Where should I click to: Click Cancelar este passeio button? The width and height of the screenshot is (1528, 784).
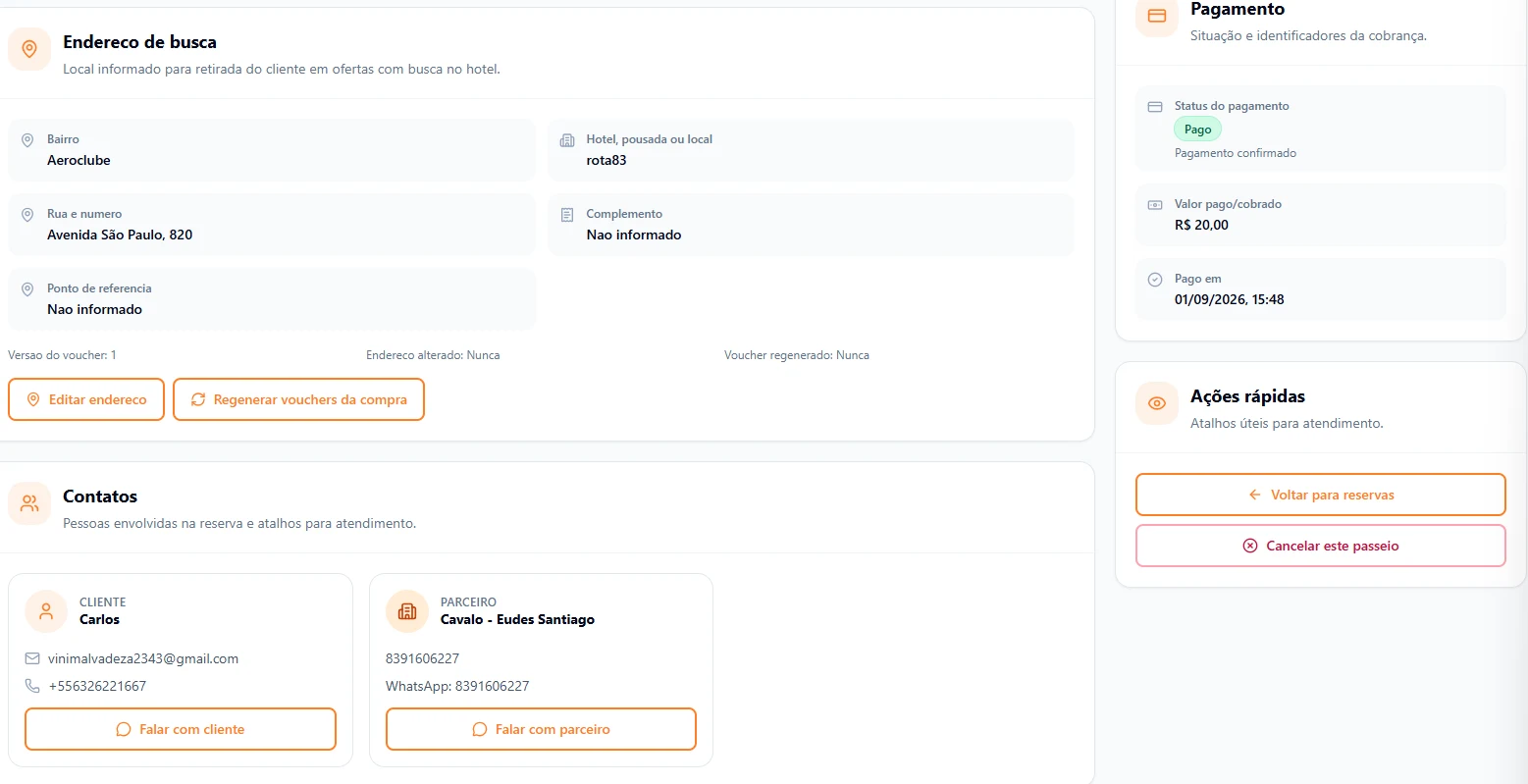(x=1320, y=546)
